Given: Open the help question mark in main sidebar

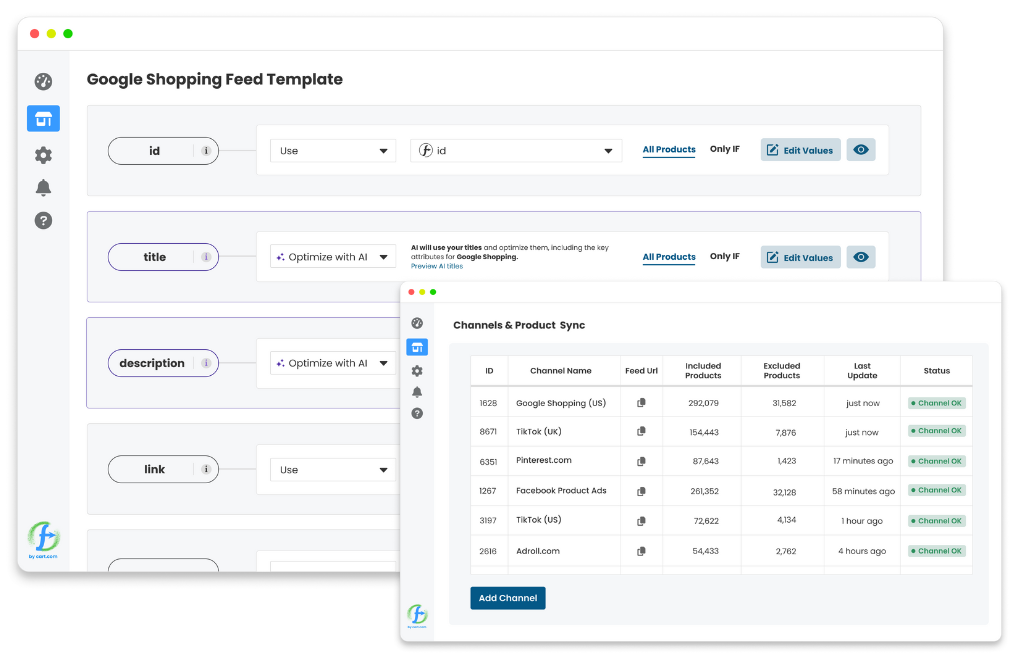Looking at the screenshot, I should (x=43, y=221).
